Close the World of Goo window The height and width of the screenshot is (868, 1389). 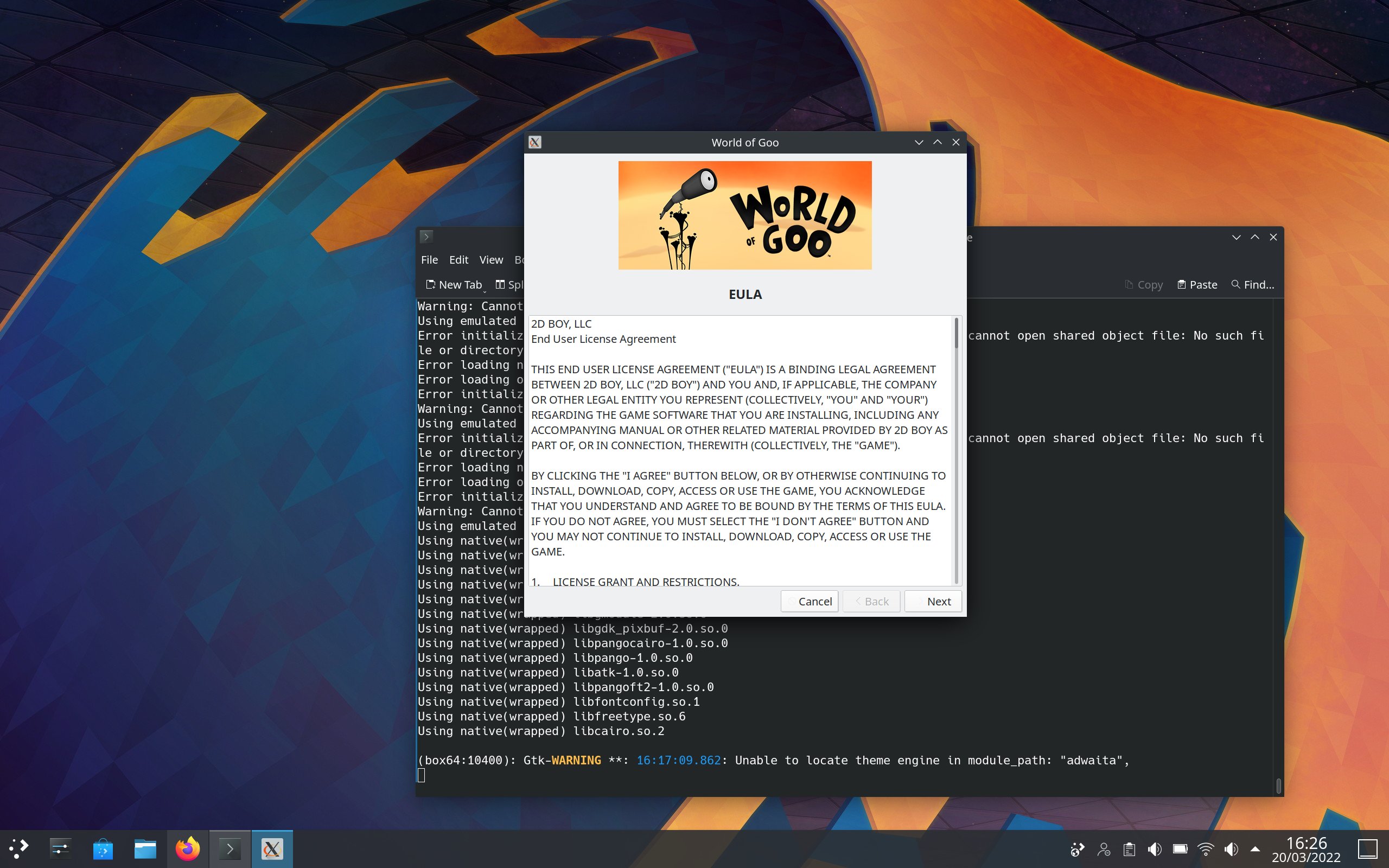pyautogui.click(x=955, y=142)
